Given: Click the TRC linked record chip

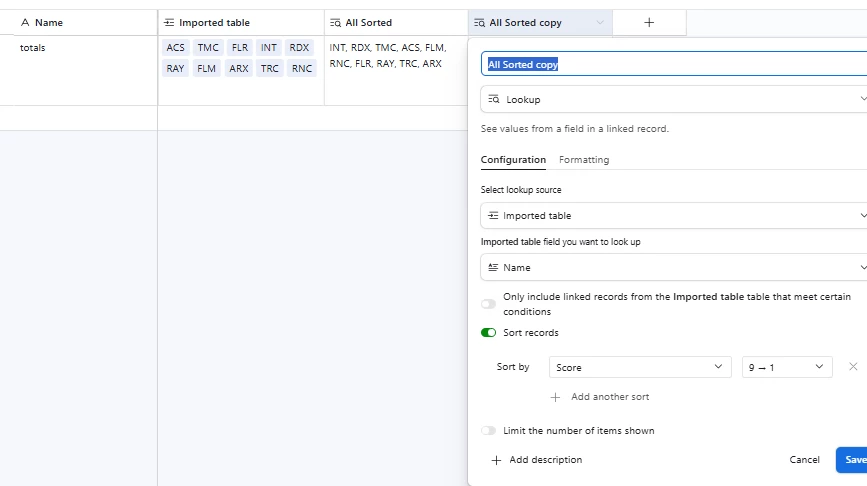Looking at the screenshot, I should pos(270,69).
